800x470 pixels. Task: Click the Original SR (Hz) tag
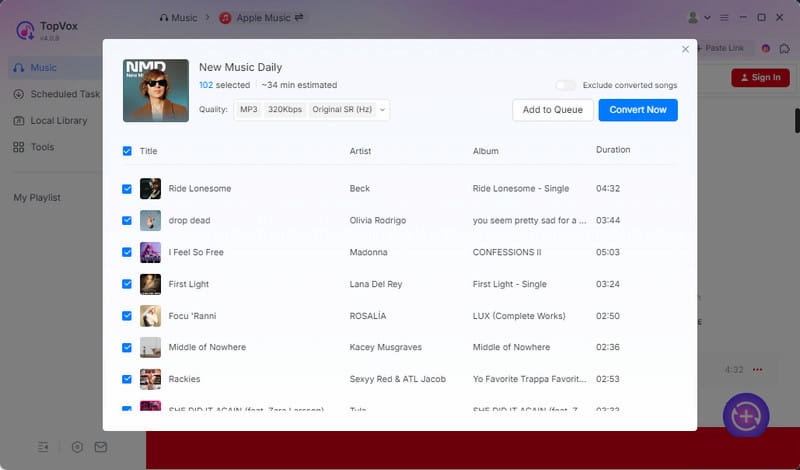click(x=342, y=110)
